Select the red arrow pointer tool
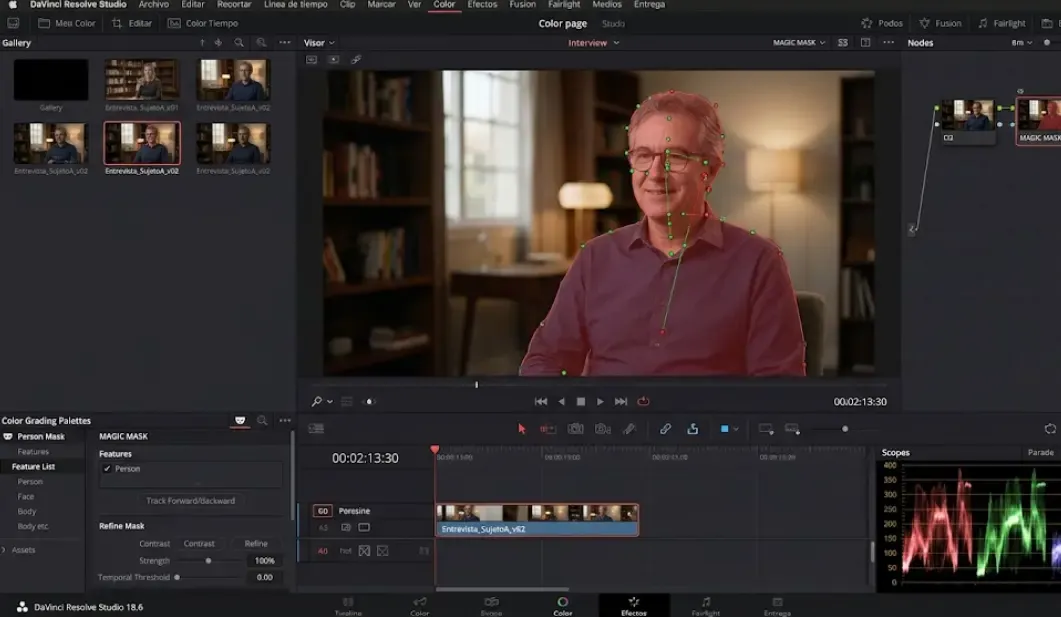This screenshot has height=617, width=1061. point(522,429)
